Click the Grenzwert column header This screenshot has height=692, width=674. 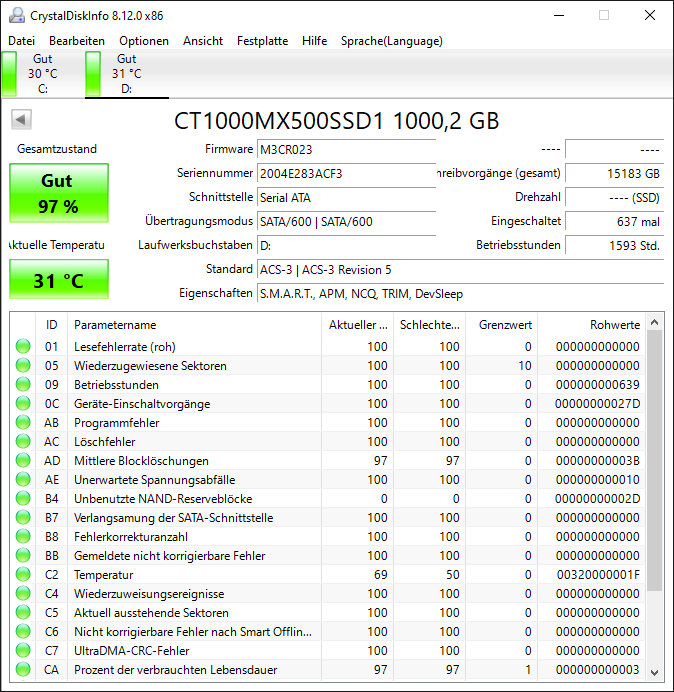(501, 325)
